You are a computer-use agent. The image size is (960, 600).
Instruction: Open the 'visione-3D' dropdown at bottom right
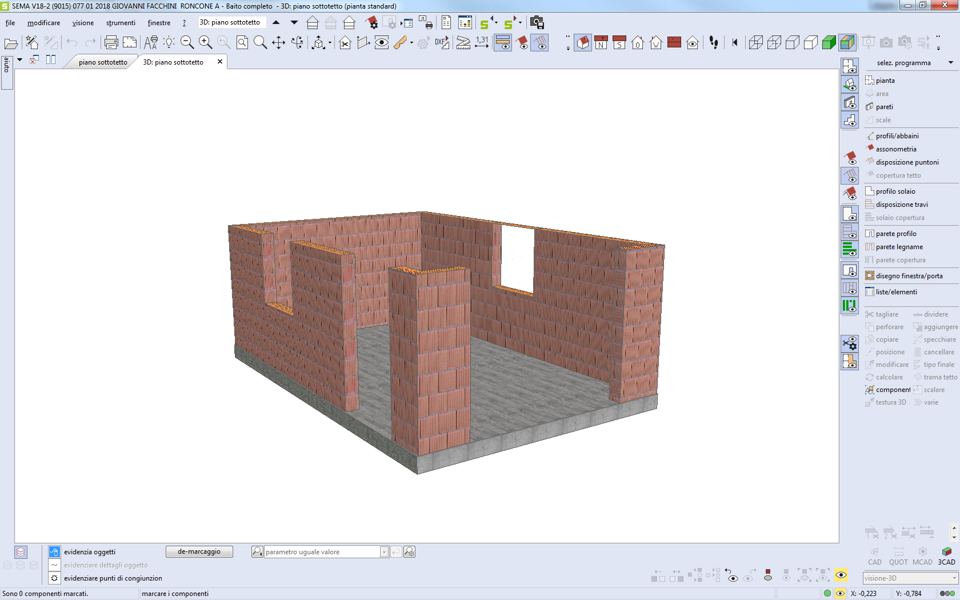pyautogui.click(x=953, y=578)
